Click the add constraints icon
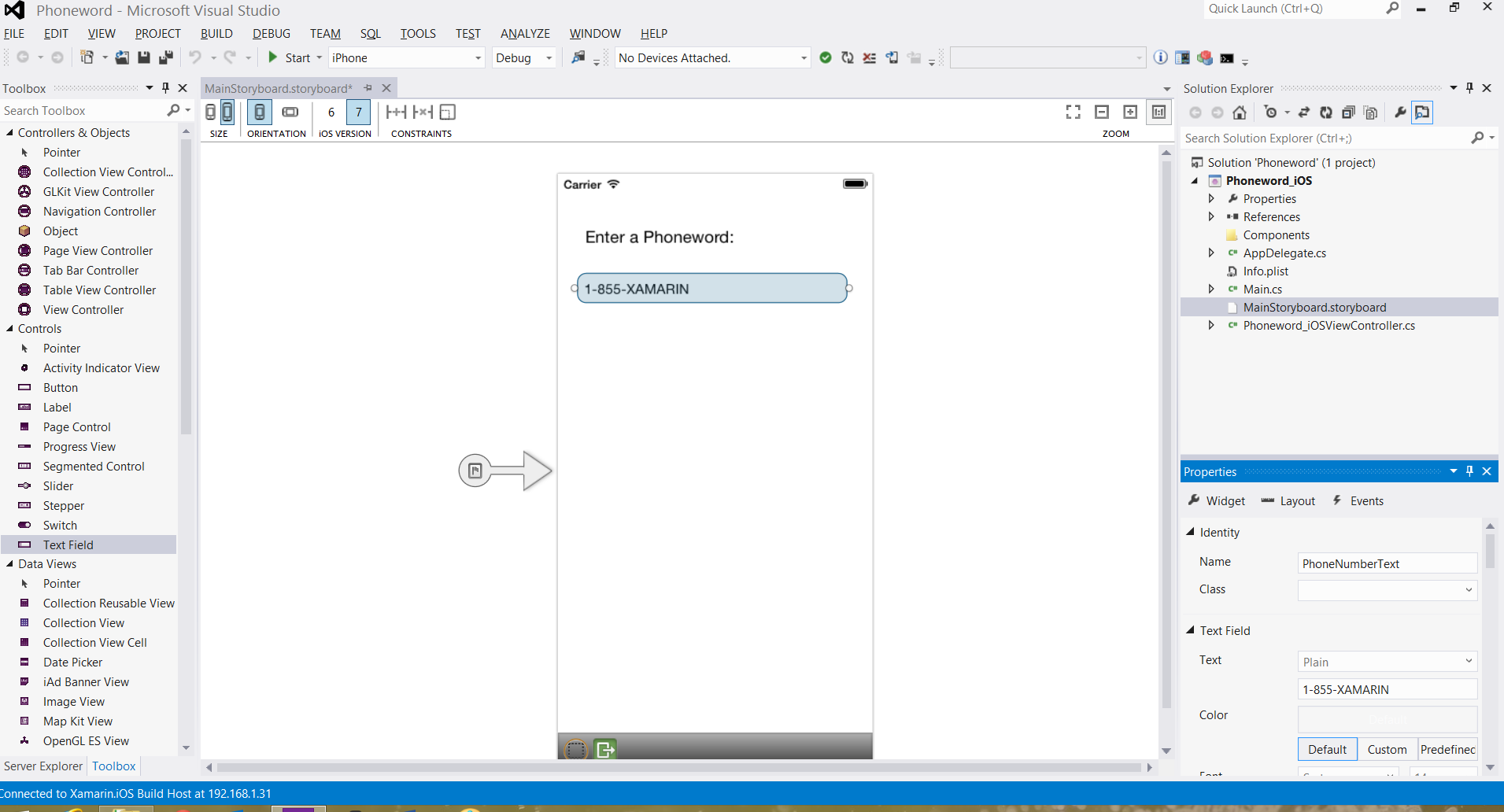This screenshot has width=1504, height=812. (396, 112)
